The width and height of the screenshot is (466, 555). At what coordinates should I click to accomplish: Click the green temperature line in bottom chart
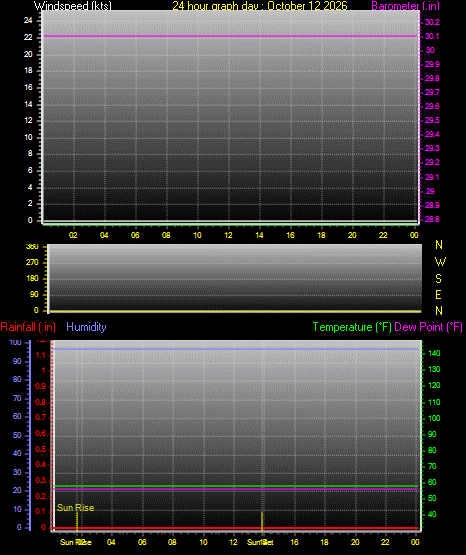point(236,486)
